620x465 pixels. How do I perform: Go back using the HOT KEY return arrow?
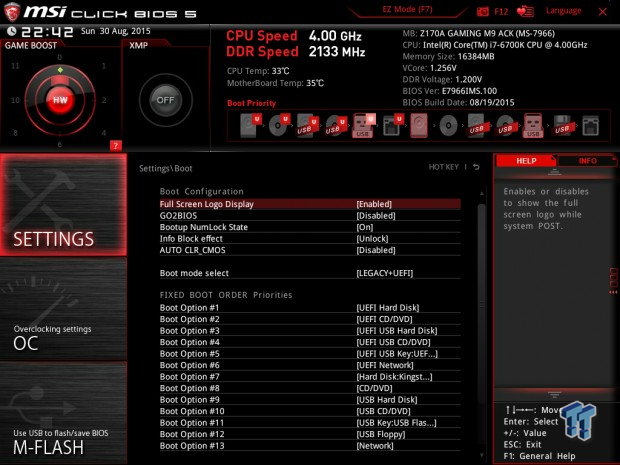click(476, 167)
